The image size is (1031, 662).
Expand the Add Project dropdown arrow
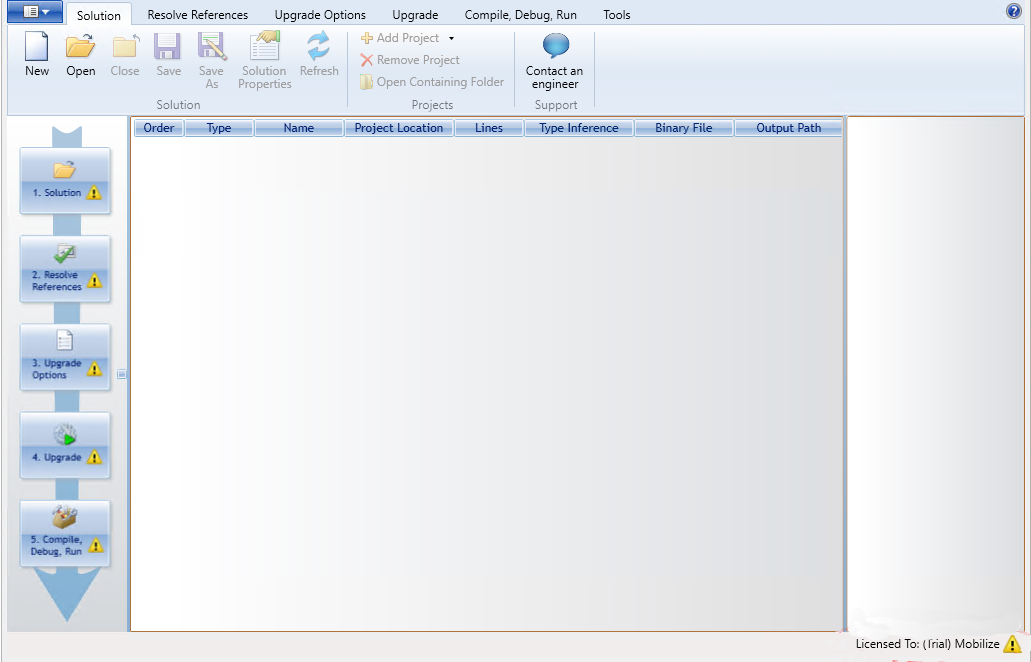[451, 38]
